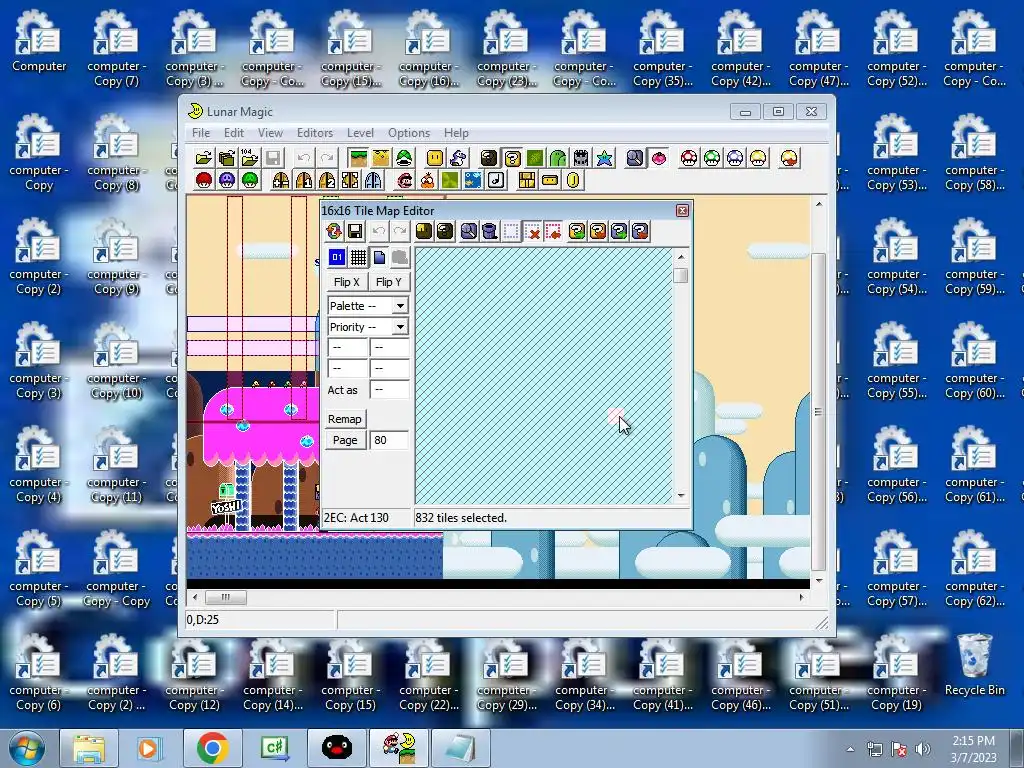
Task: Open the Help menu
Action: (x=456, y=133)
